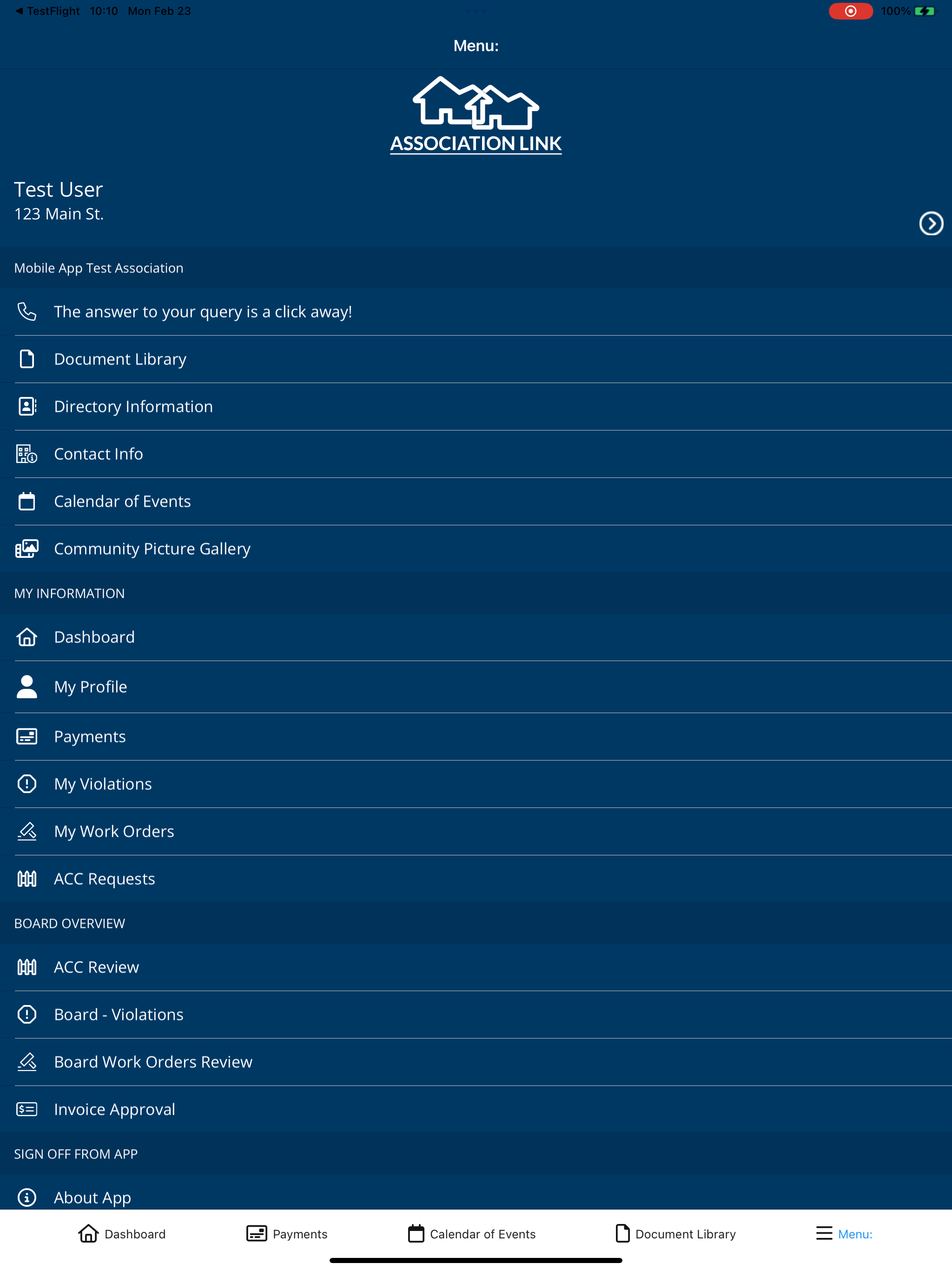Viewport: 952px width, 1270px height.
Task: Tap the card icon beside Payments row
Action: coord(27,736)
